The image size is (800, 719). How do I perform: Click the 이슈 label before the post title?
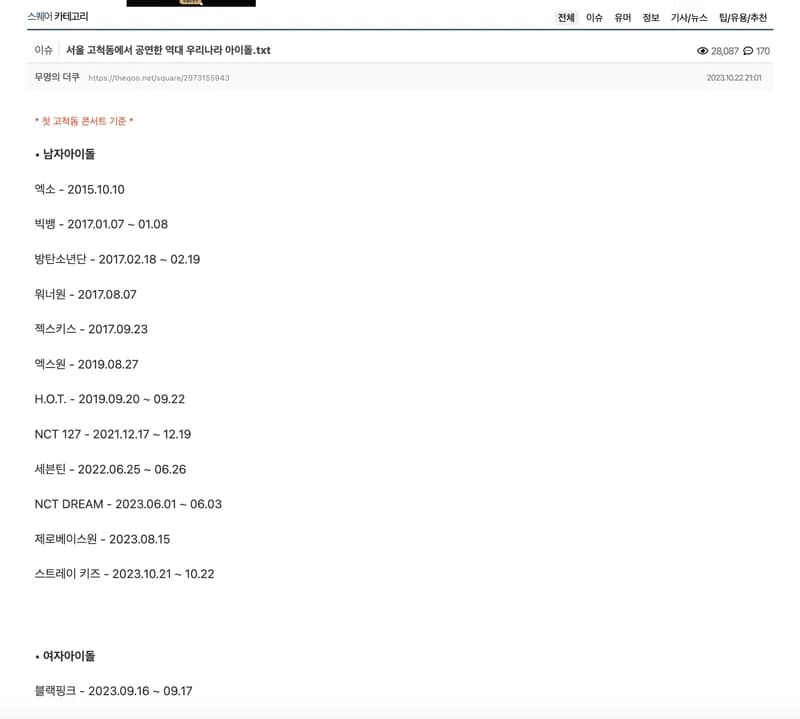click(43, 50)
